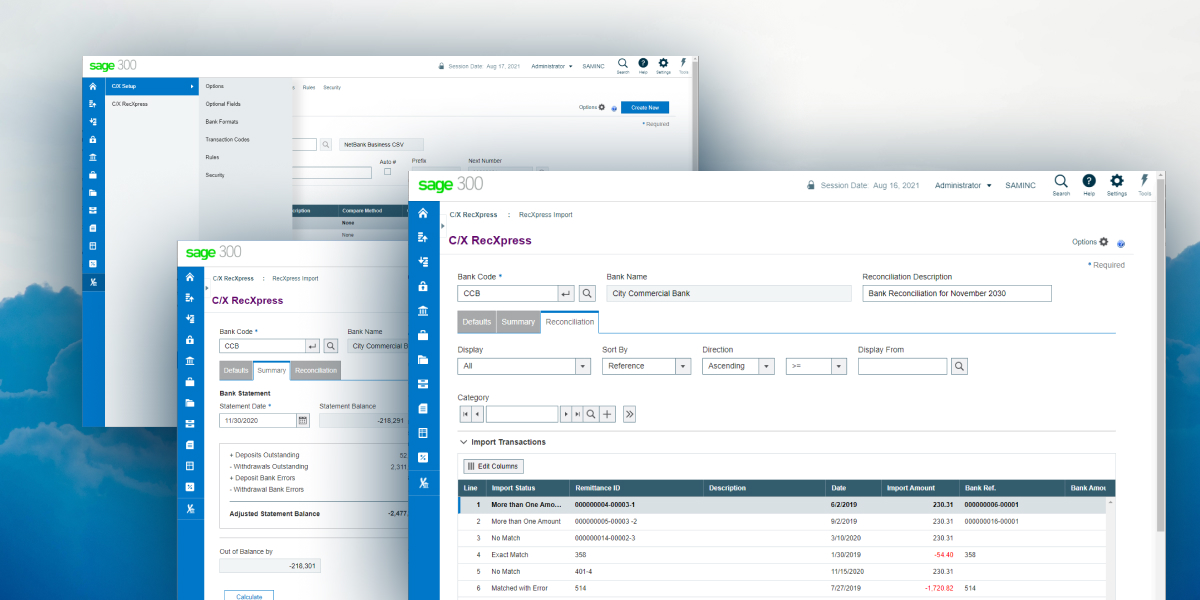Click the Home icon in the back Setup window sidebar
Image resolution: width=1200 pixels, height=600 pixels.
[x=93, y=87]
